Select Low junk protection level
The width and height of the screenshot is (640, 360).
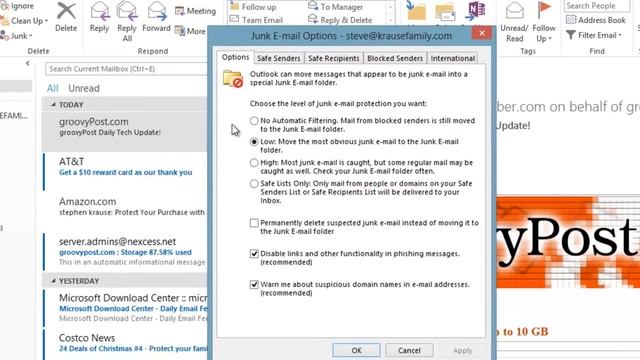pyautogui.click(x=254, y=142)
